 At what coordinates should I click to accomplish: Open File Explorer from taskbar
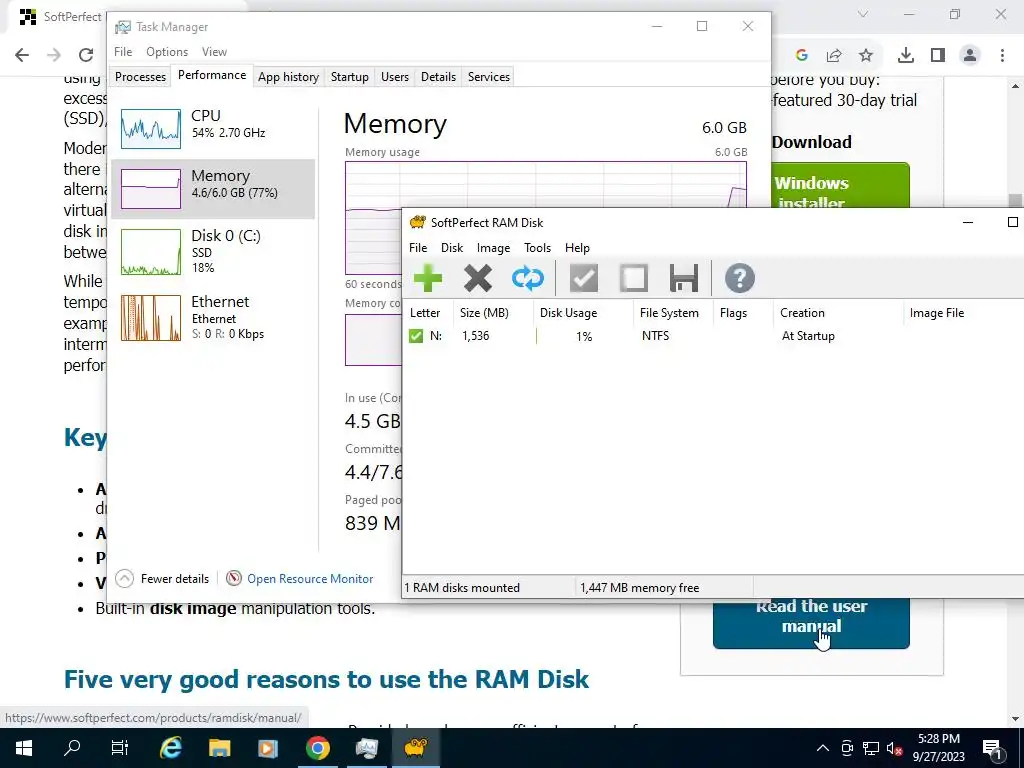click(x=219, y=748)
